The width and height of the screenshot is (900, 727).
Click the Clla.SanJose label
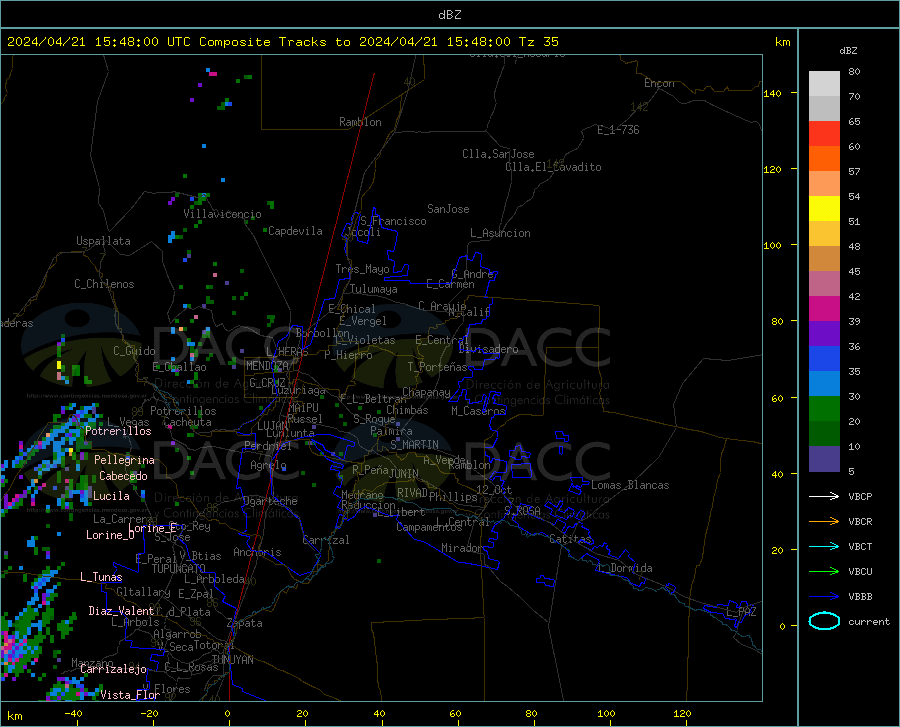pyautogui.click(x=498, y=154)
